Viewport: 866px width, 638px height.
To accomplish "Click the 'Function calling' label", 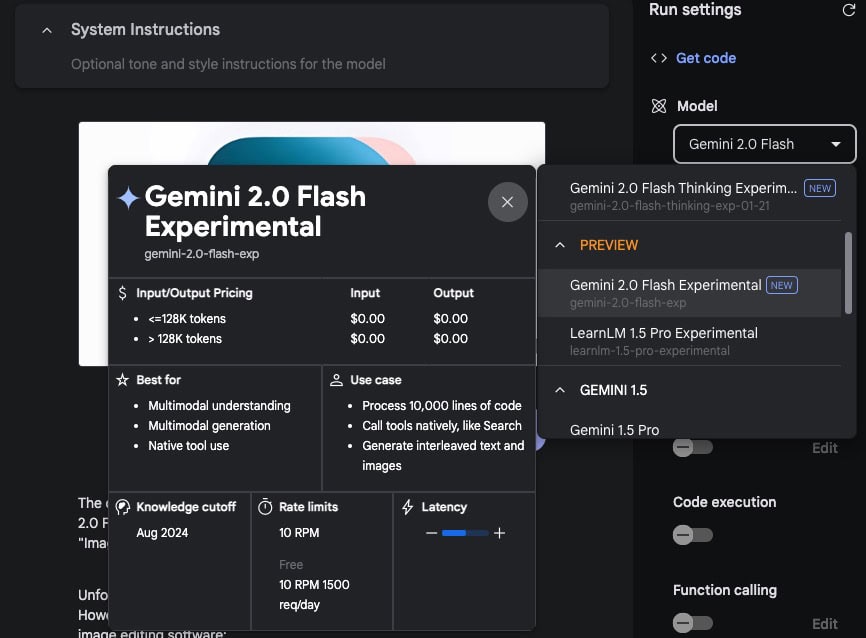I will [725, 590].
